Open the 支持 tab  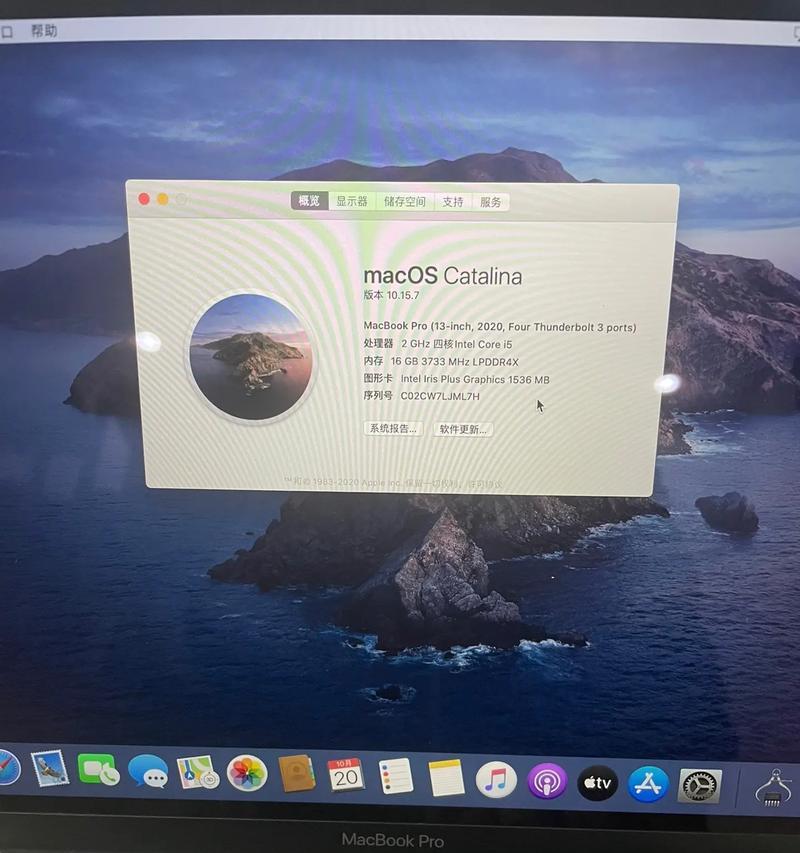452,202
